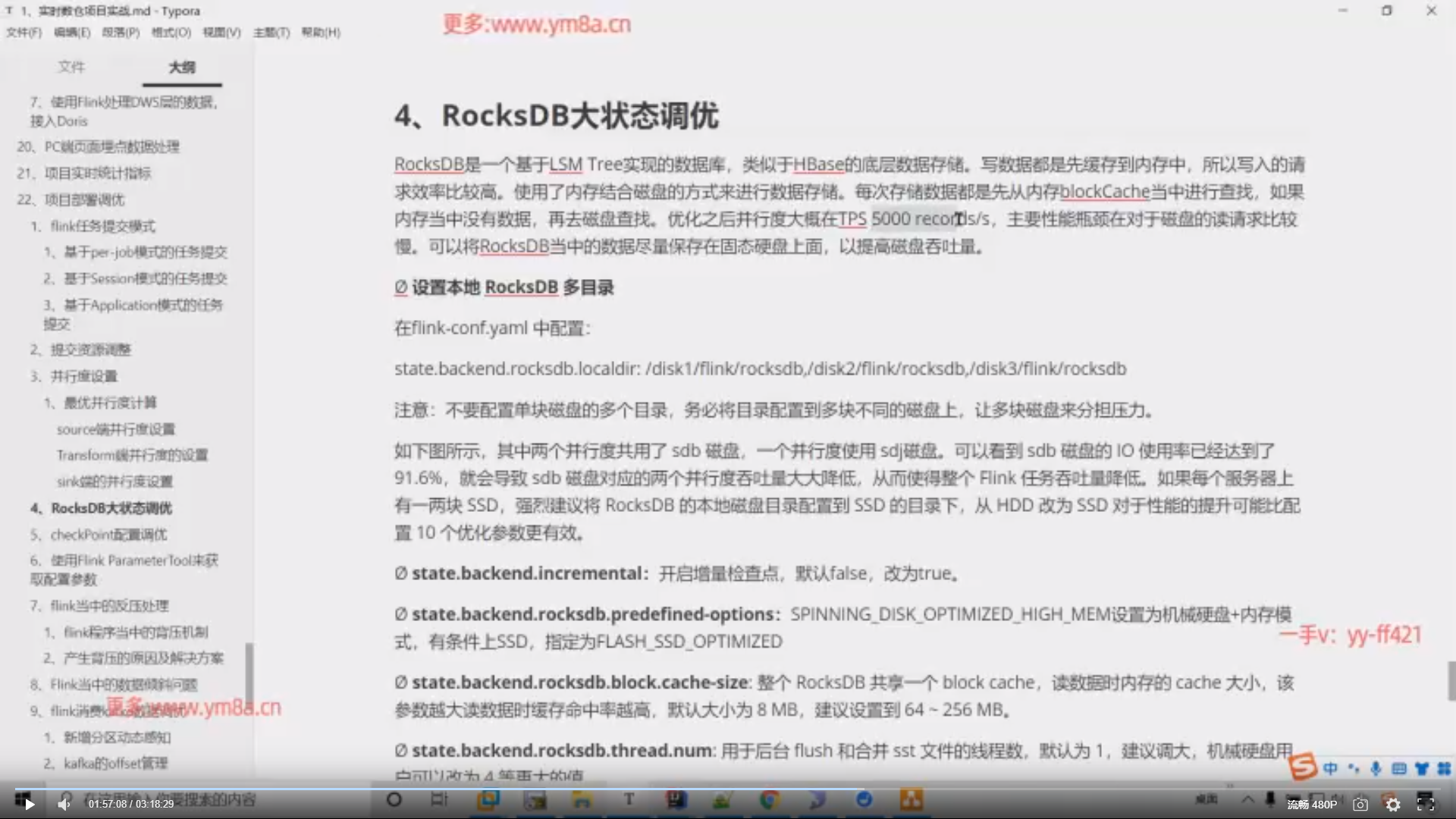Image resolution: width=1456 pixels, height=819 pixels.
Task: Mute the video player volume
Action: coord(64,805)
